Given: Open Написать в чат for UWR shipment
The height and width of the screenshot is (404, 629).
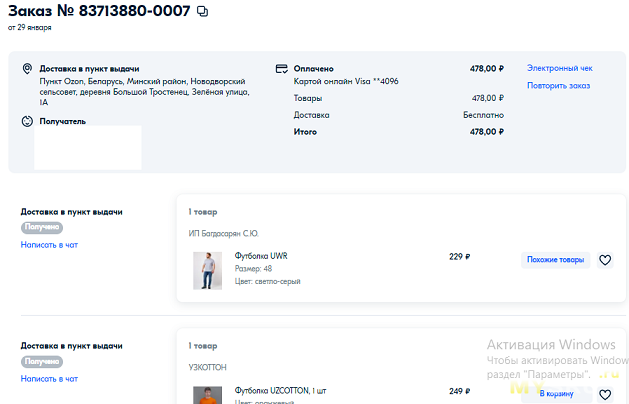Looking at the screenshot, I should coord(49,245).
